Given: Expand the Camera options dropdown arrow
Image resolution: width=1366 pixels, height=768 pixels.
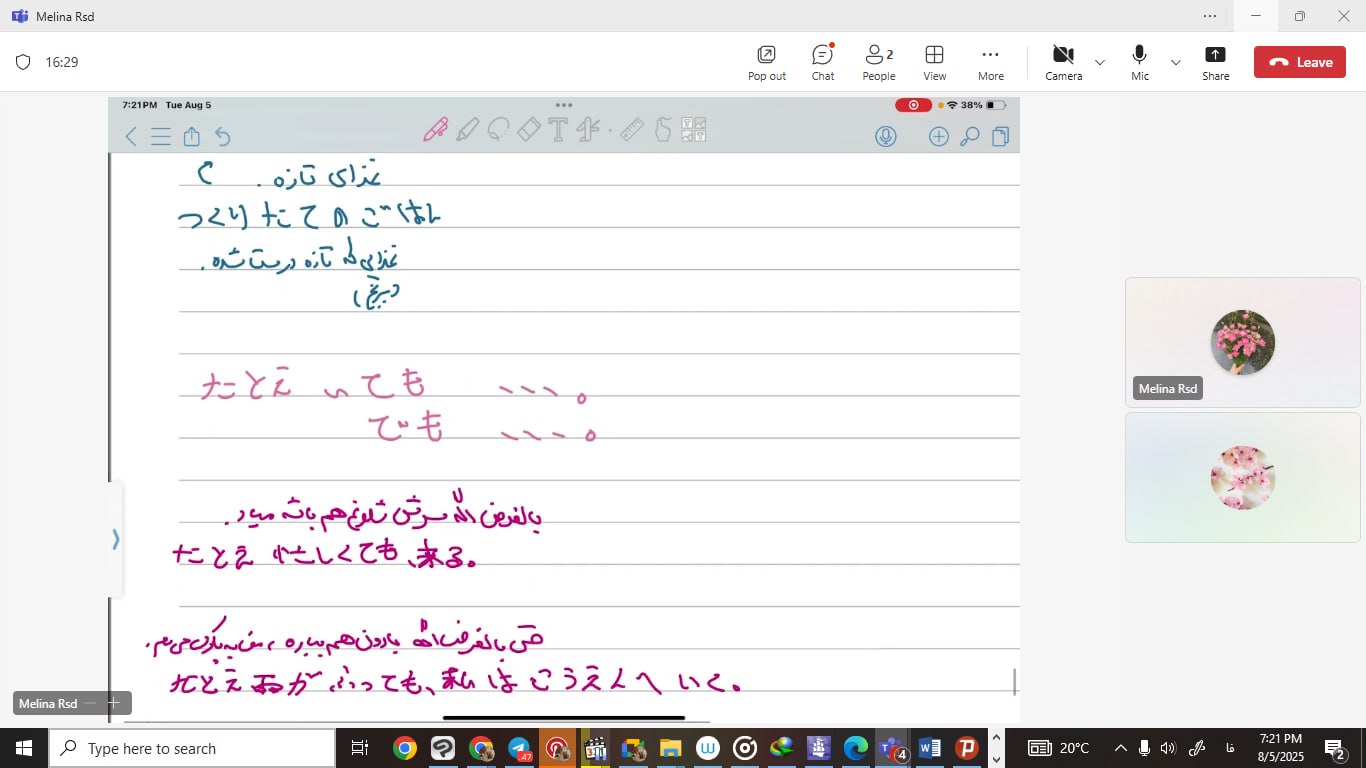Looking at the screenshot, I should [1100, 62].
